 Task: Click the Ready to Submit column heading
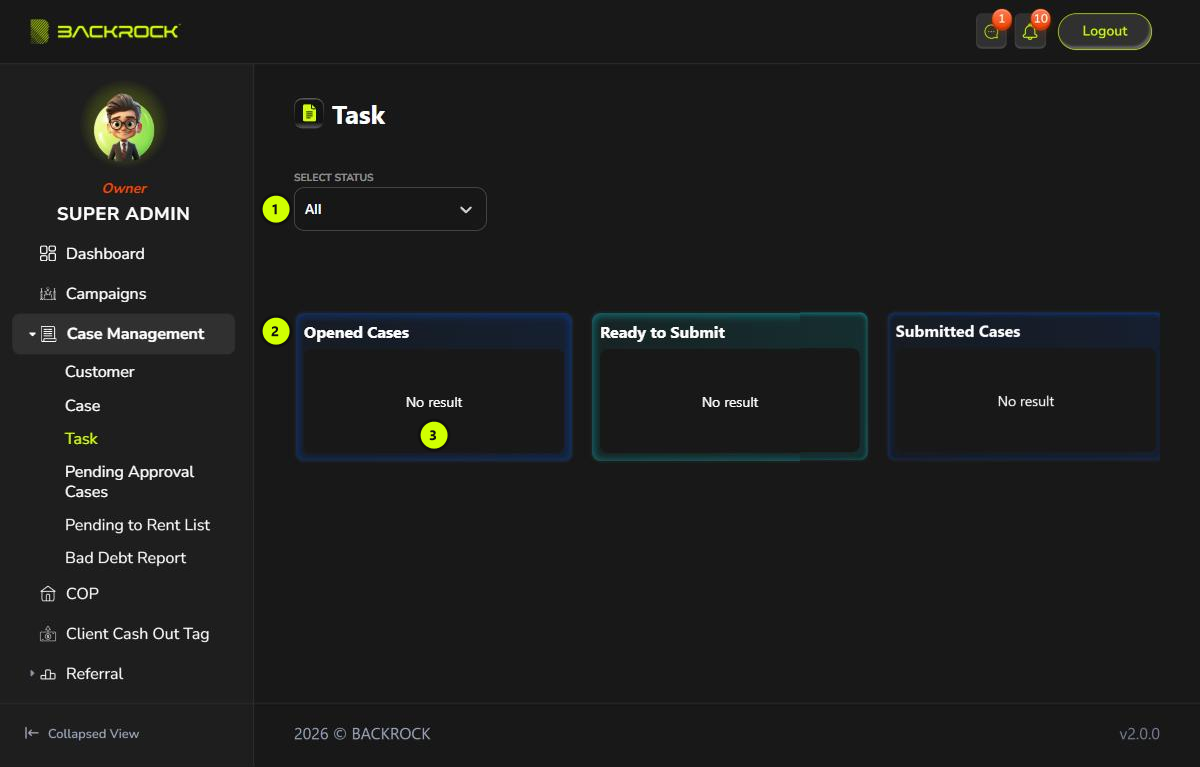(x=663, y=333)
